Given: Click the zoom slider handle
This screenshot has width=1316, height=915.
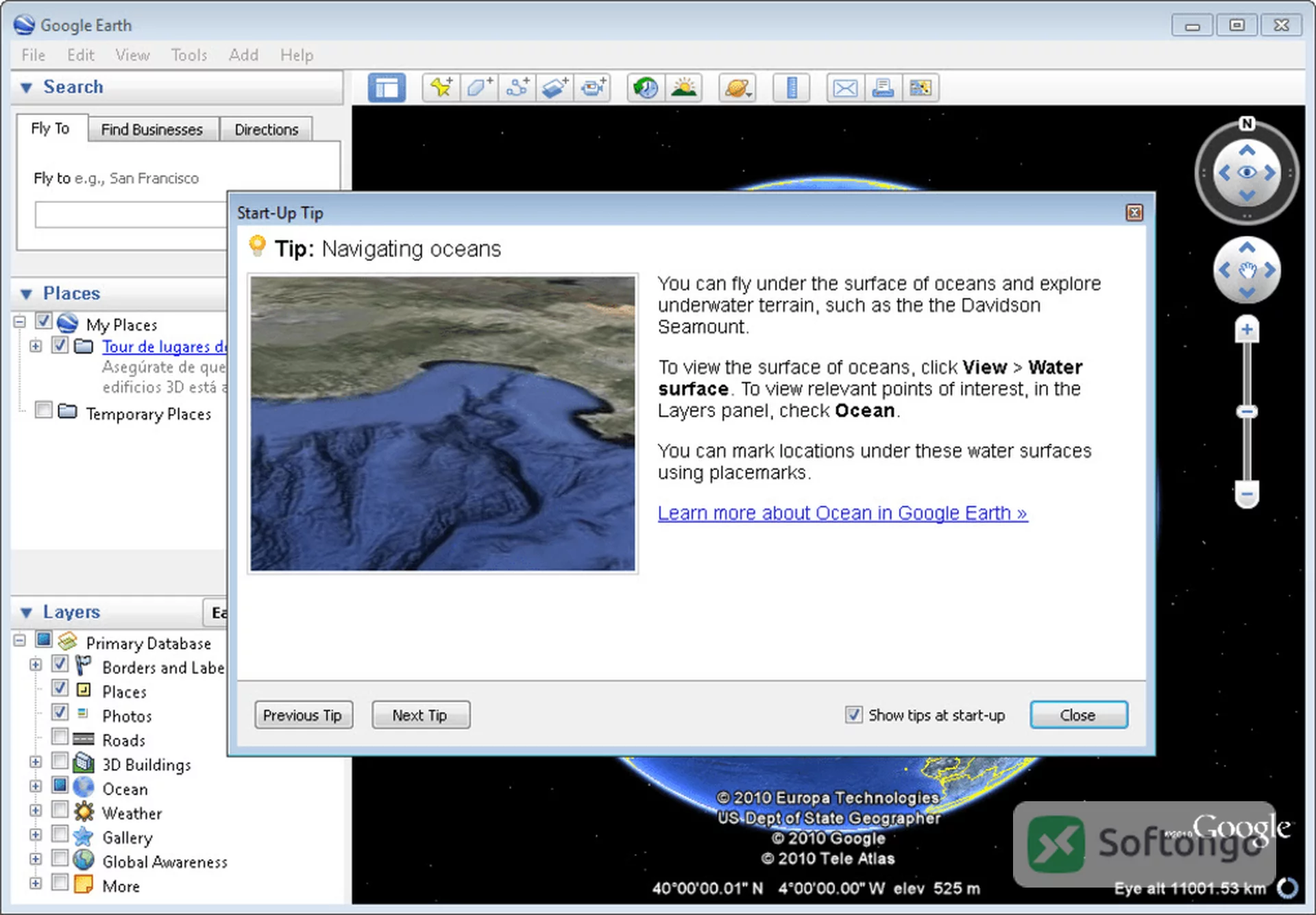Looking at the screenshot, I should tap(1247, 411).
